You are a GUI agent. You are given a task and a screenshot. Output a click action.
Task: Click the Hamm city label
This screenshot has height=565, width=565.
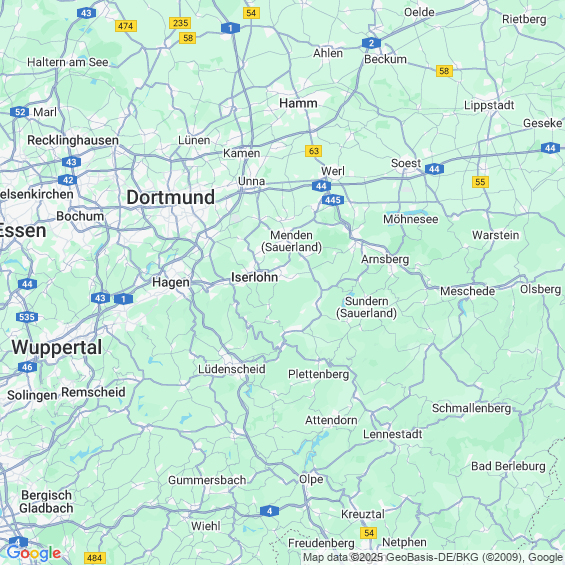pyautogui.click(x=298, y=103)
